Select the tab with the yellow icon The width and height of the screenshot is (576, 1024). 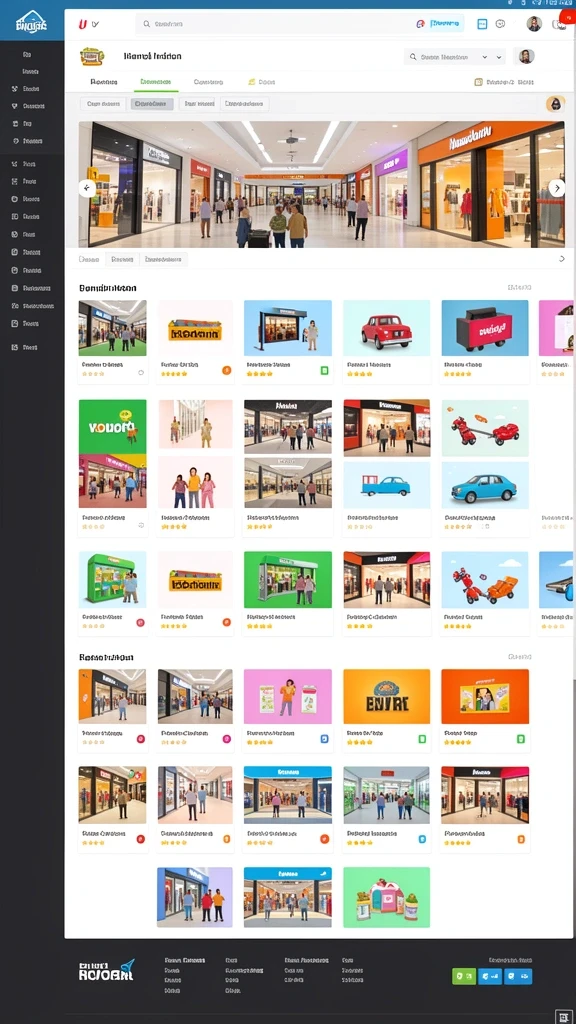pos(262,82)
